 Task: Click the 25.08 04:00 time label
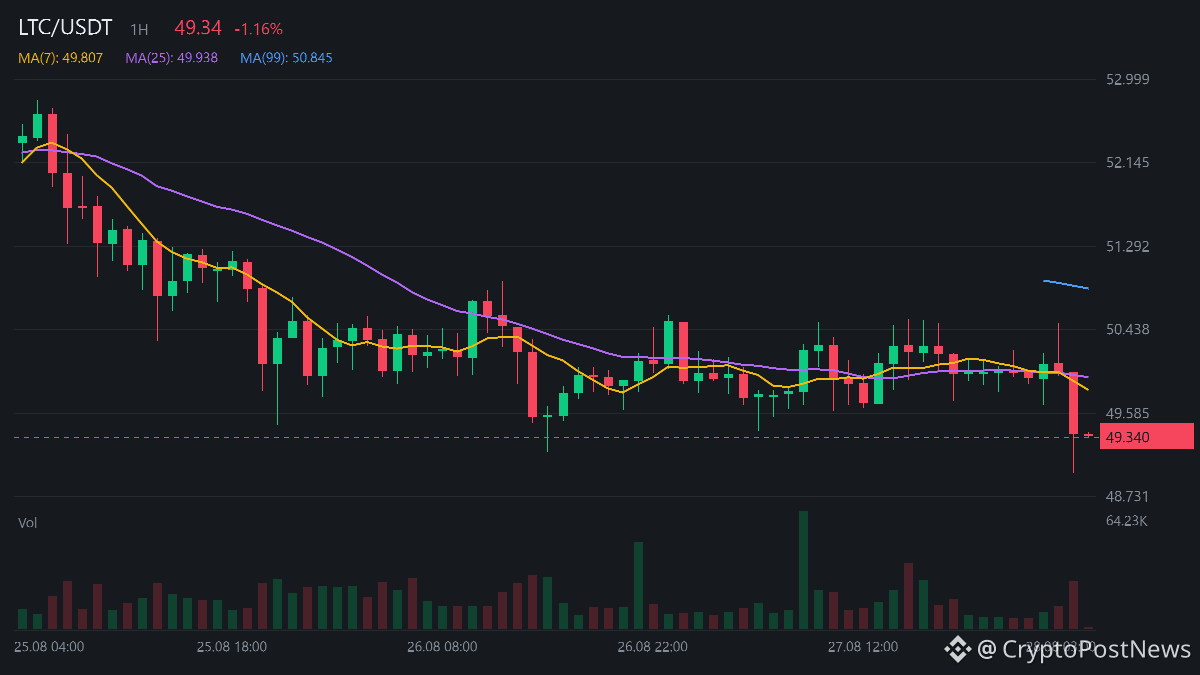click(x=50, y=647)
